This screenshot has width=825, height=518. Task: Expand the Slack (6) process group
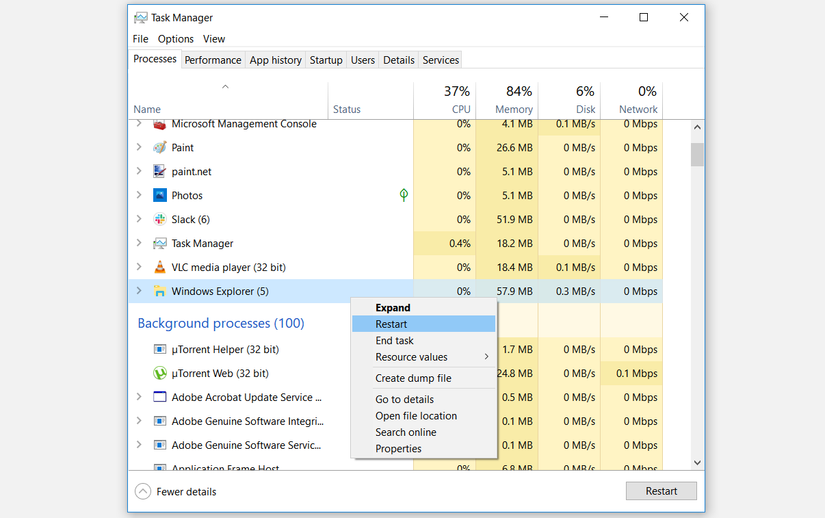(139, 219)
